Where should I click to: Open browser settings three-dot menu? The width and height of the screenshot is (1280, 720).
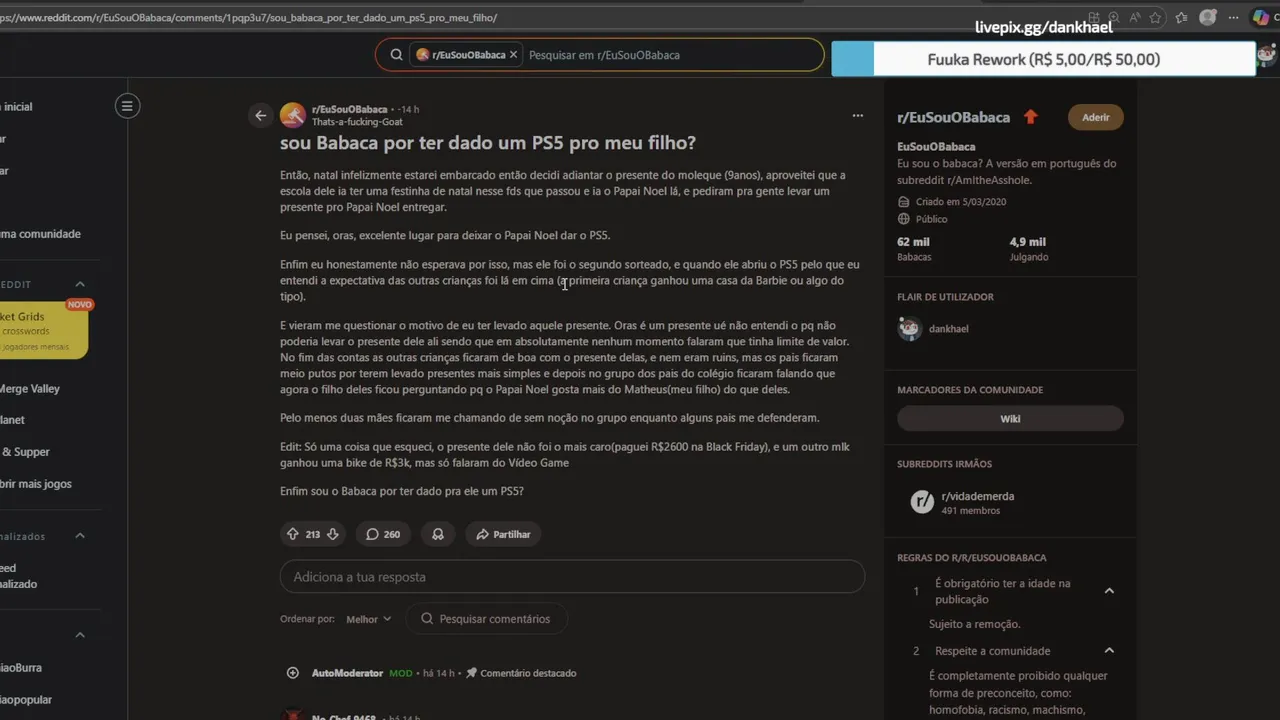[x=1232, y=18]
